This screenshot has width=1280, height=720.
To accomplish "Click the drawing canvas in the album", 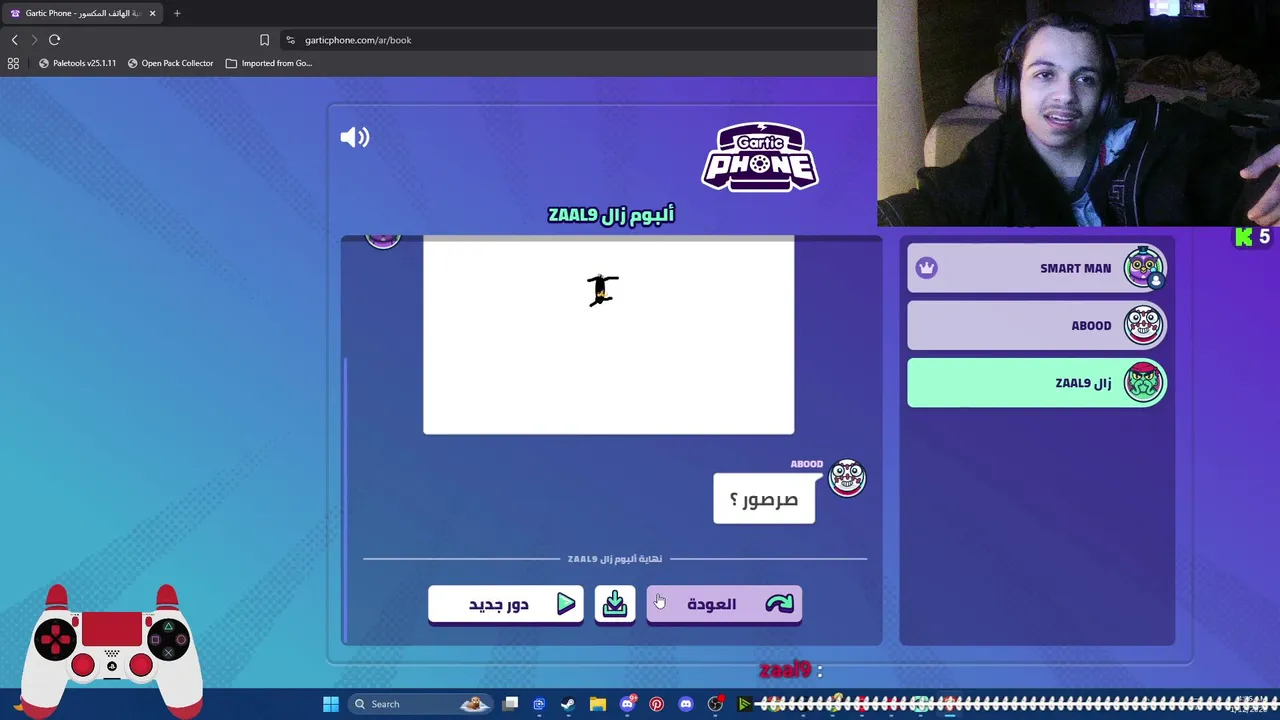I will (x=608, y=336).
